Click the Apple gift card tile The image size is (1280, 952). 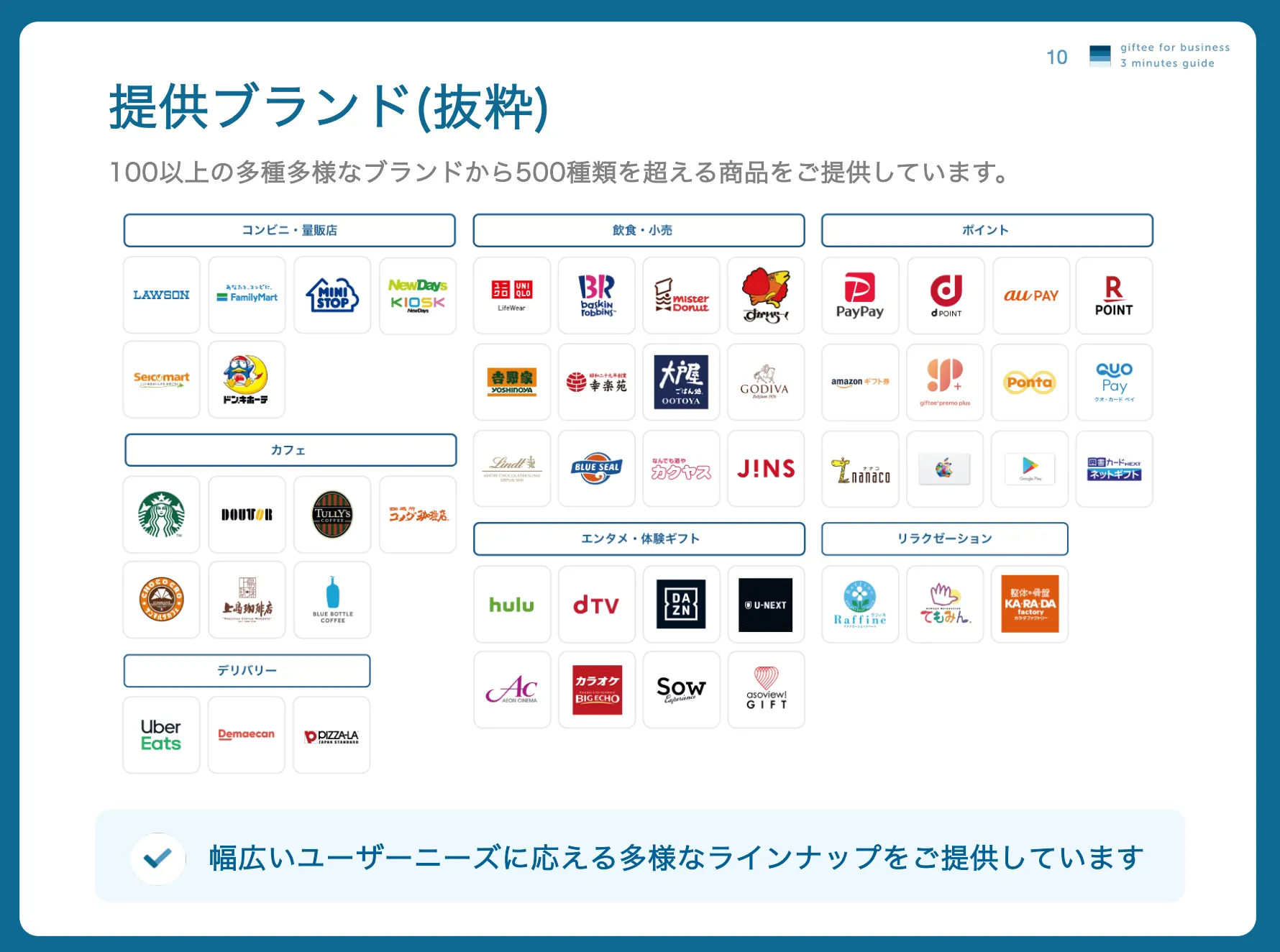coord(945,469)
